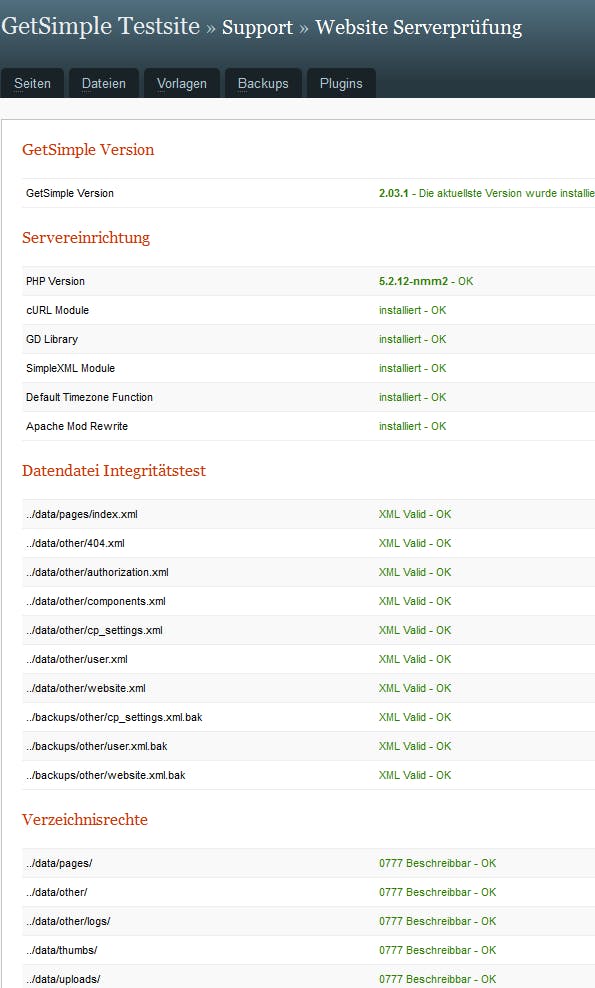Click the GD Library installiert status
This screenshot has height=988, width=595.
click(412, 340)
